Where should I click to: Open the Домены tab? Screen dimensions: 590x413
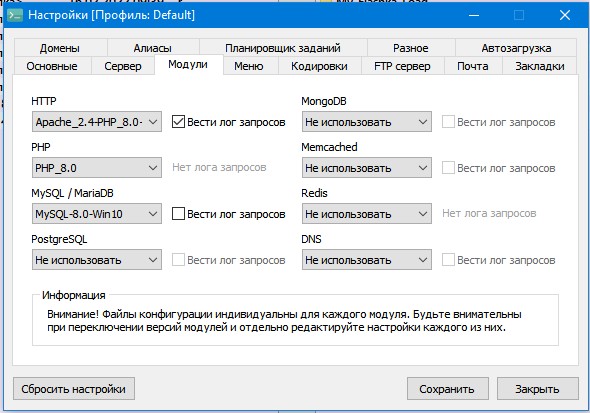[x=61, y=48]
